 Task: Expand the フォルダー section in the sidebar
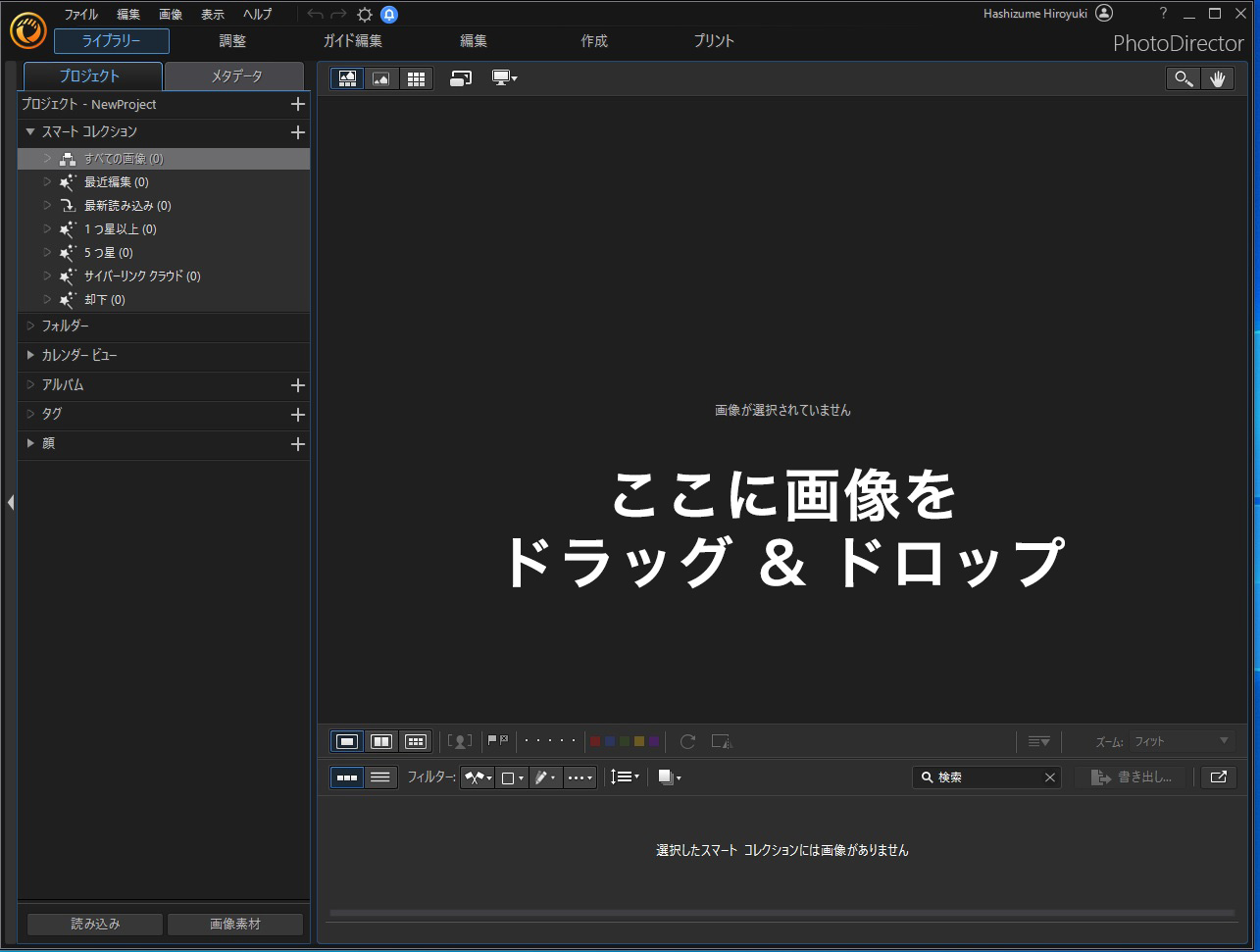(30, 326)
